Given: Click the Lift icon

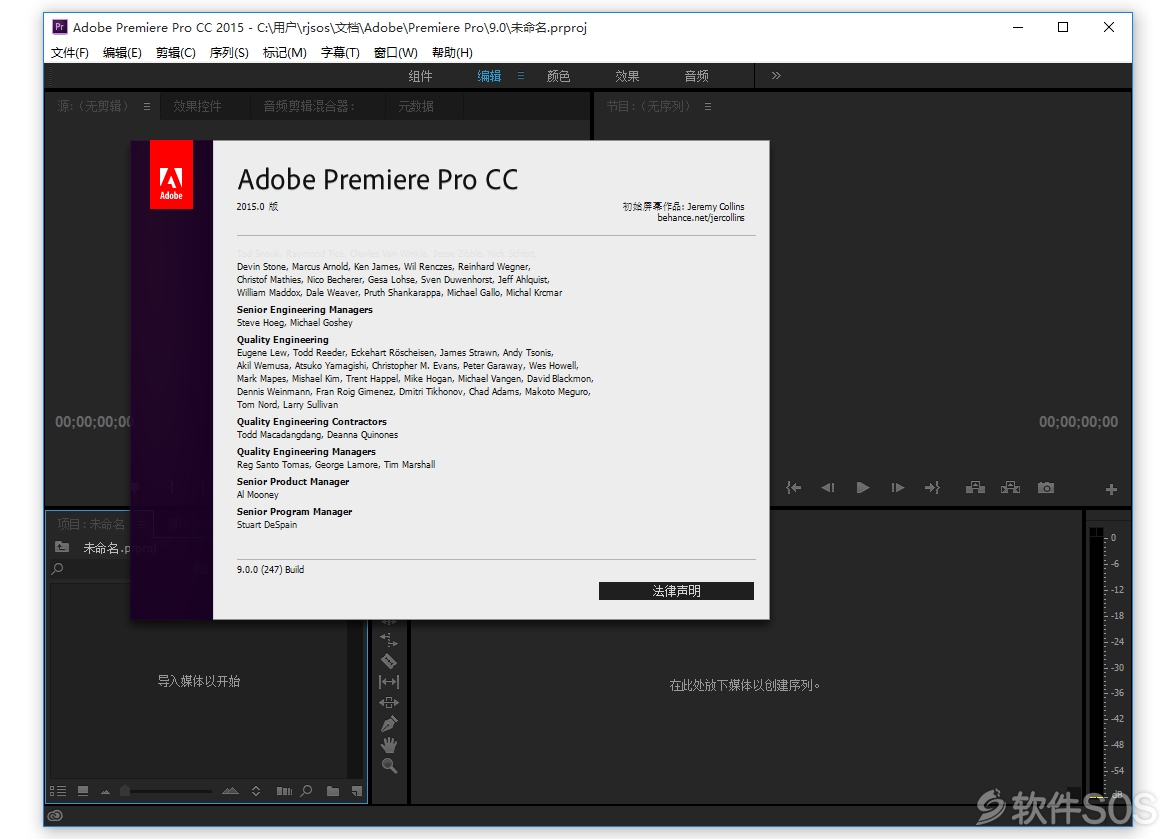Looking at the screenshot, I should [975, 488].
